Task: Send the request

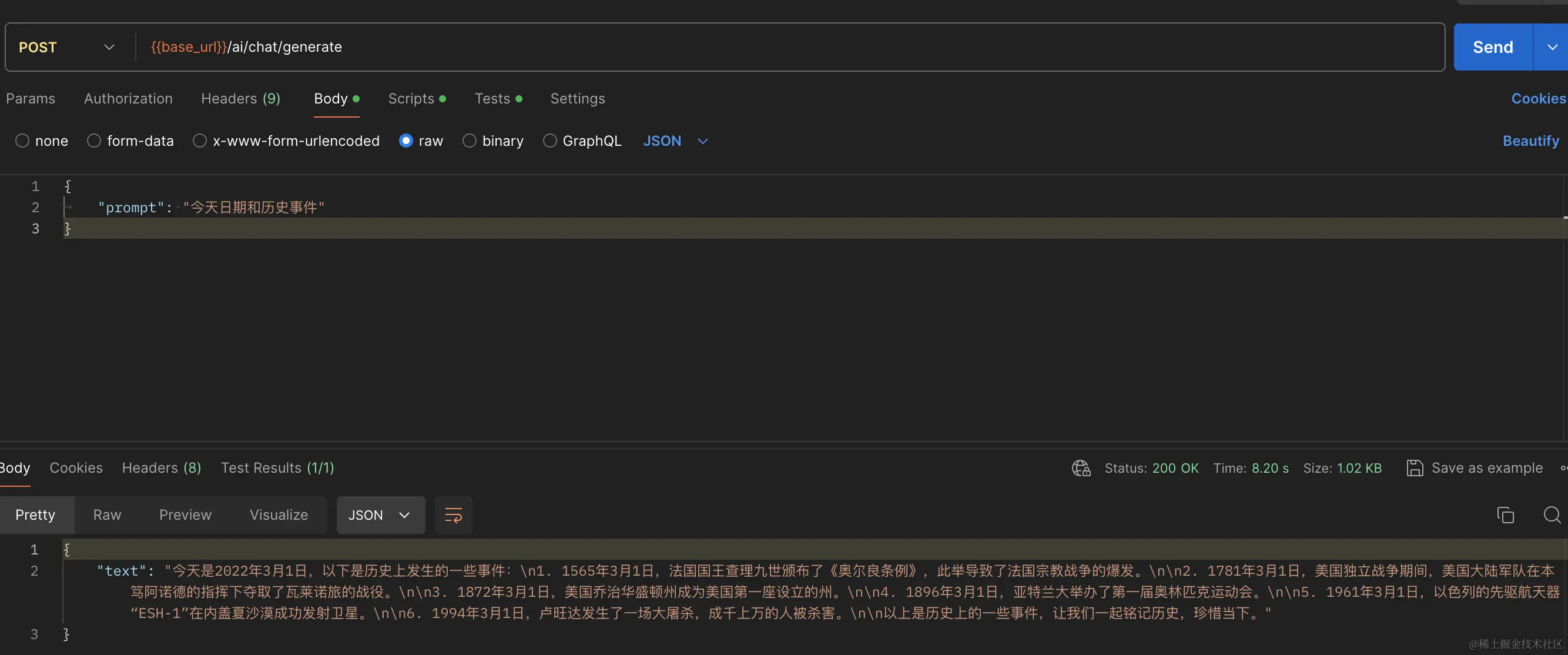Action: pyautogui.click(x=1492, y=47)
